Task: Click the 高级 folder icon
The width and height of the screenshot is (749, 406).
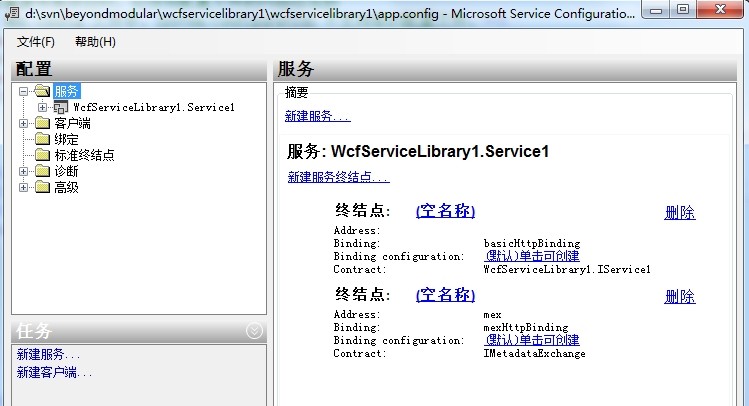Action: (x=43, y=187)
